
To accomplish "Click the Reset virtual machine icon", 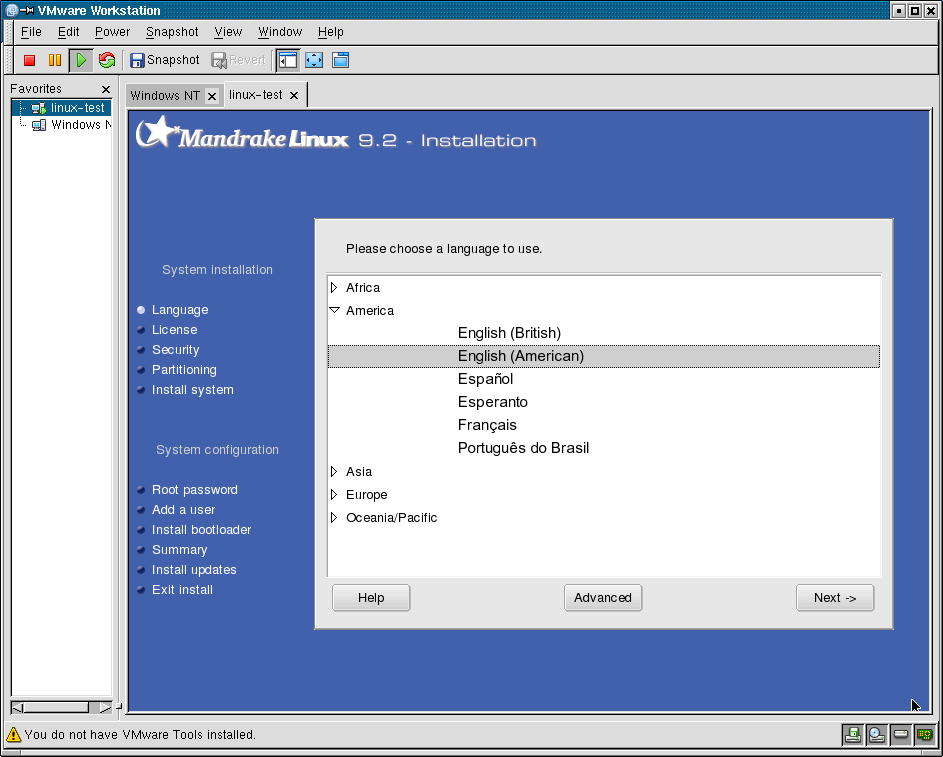I will click(x=107, y=60).
